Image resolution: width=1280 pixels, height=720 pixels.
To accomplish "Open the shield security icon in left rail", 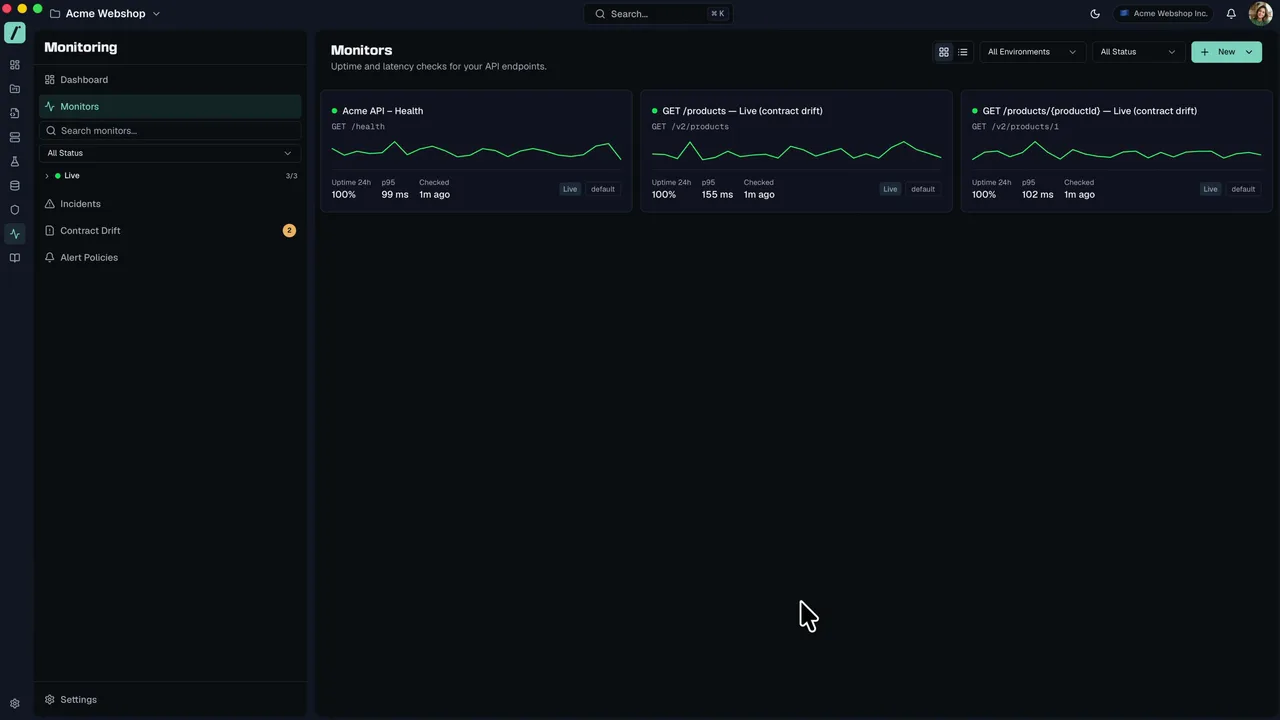I will pyautogui.click(x=15, y=210).
